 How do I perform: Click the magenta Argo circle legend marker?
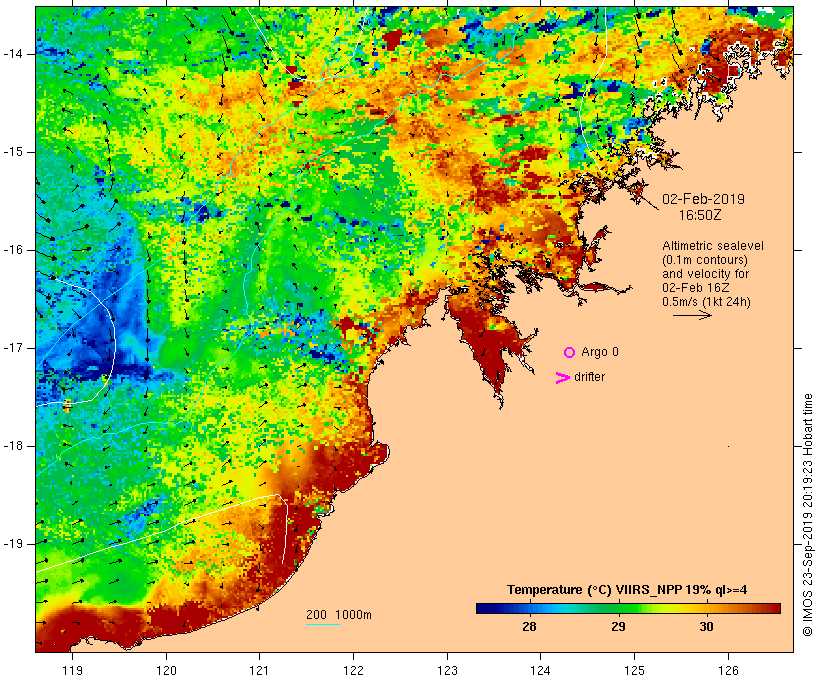(570, 353)
